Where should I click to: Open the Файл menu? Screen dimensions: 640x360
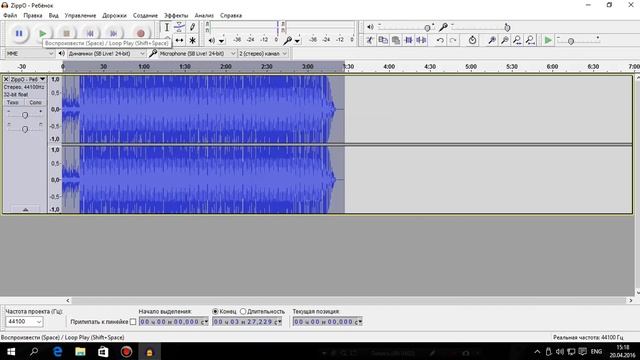tap(10, 16)
